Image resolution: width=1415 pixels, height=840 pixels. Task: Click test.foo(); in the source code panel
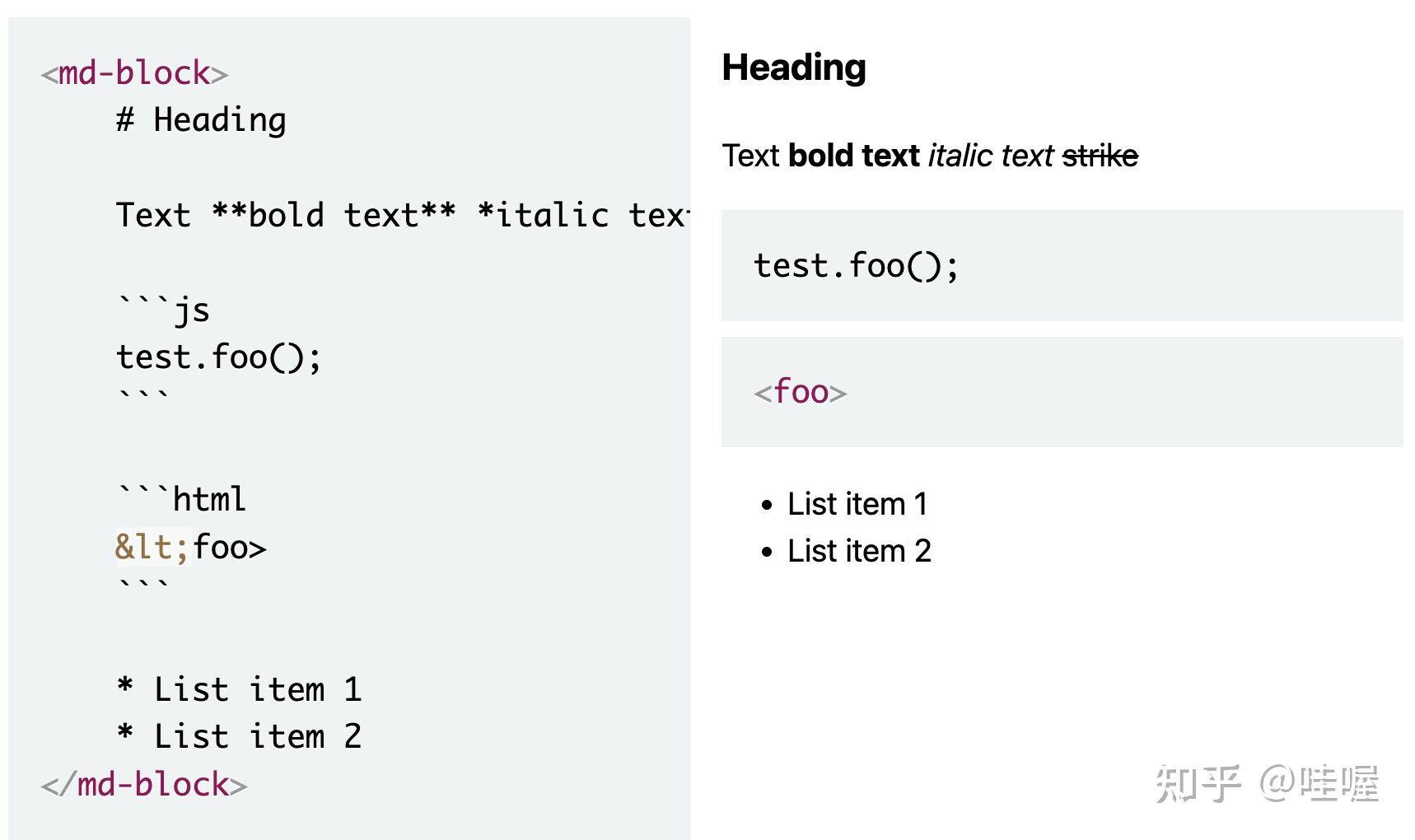218,357
